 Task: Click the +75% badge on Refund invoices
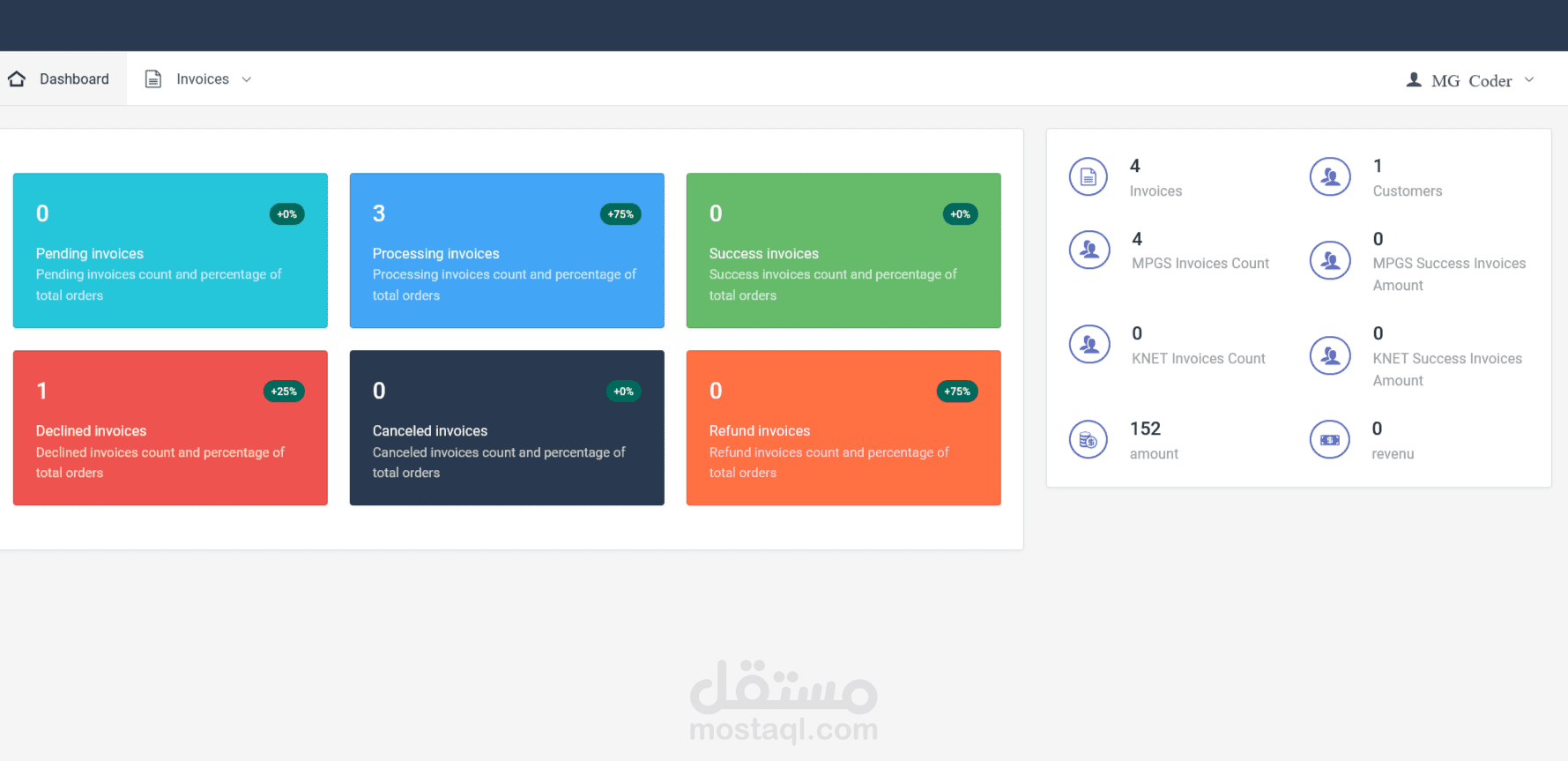(x=957, y=392)
